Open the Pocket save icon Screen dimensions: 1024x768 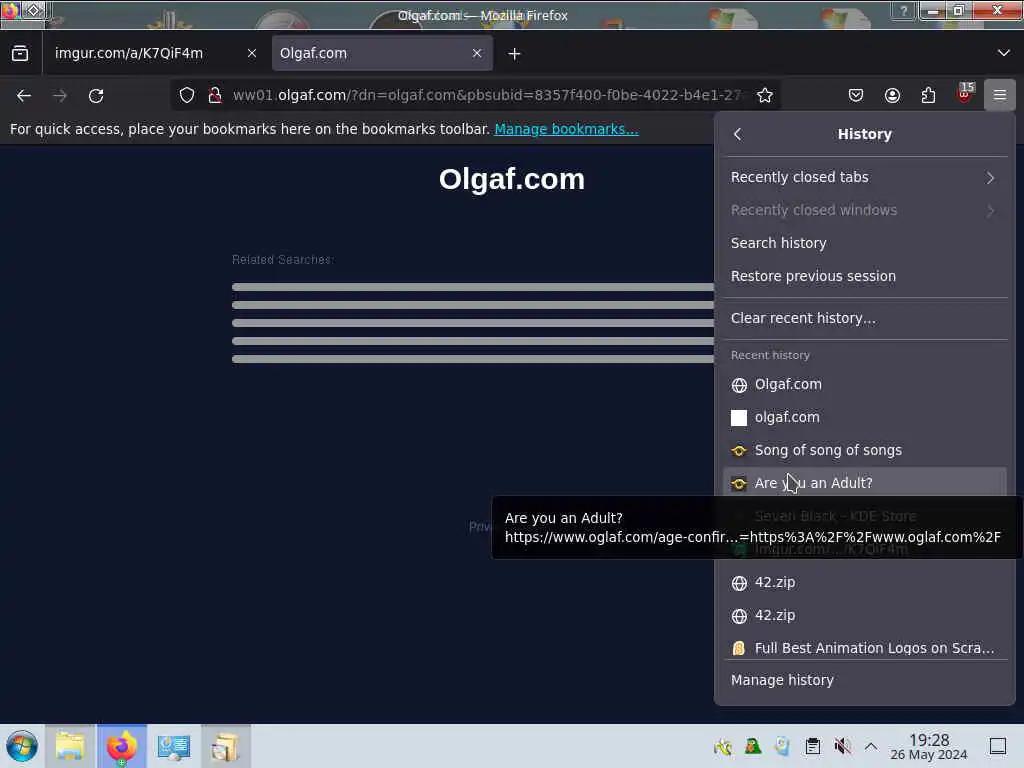click(x=856, y=95)
